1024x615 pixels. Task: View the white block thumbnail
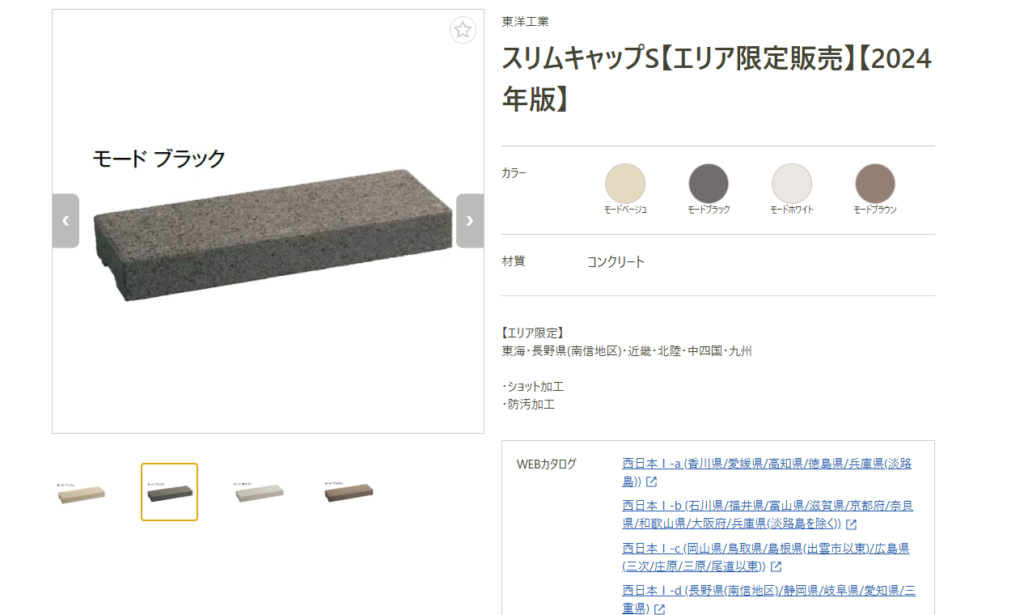tap(259, 492)
